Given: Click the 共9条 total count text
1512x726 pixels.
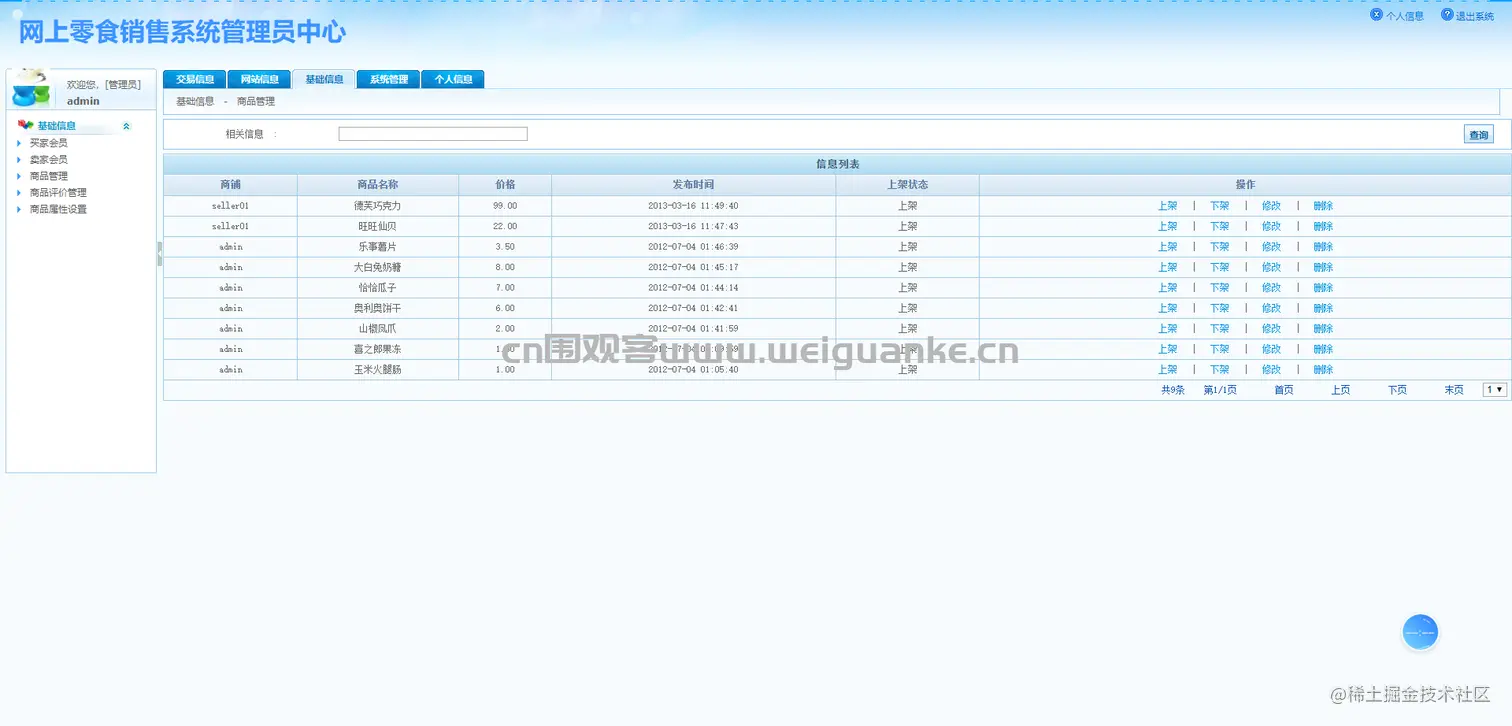Looking at the screenshot, I should [1173, 390].
